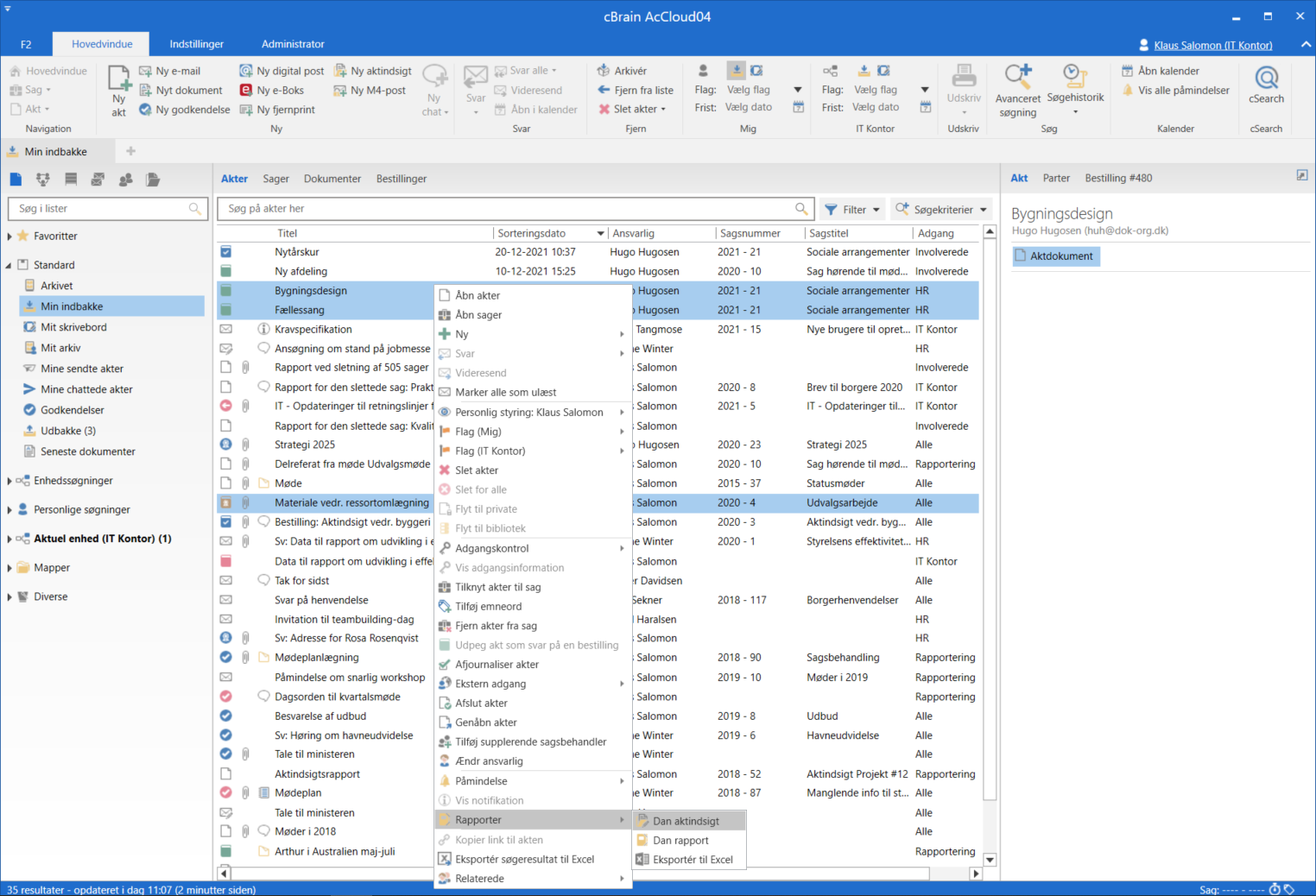
Task: Click Ny M4-post
Action: pos(370,90)
